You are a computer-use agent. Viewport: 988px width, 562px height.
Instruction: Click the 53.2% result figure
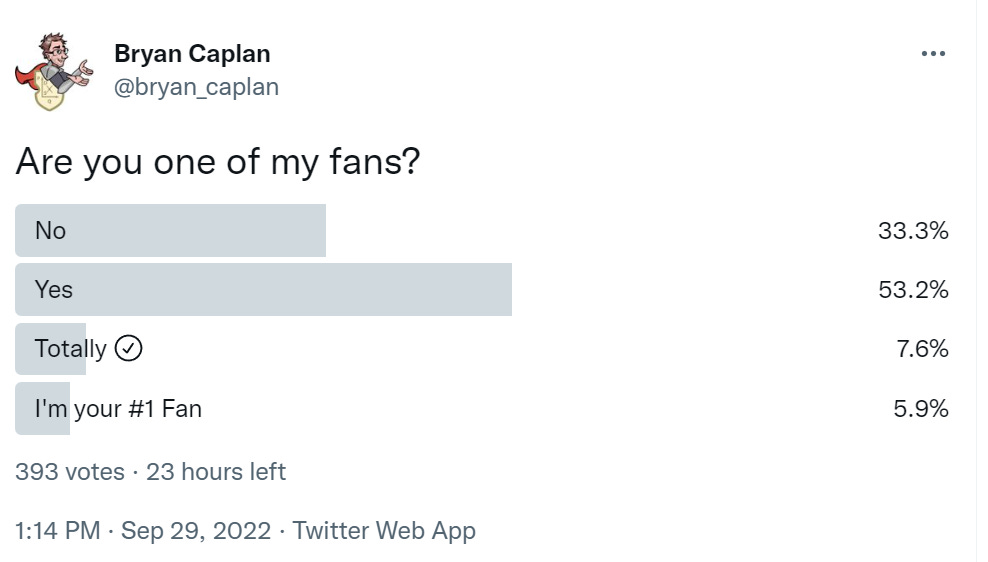912,290
